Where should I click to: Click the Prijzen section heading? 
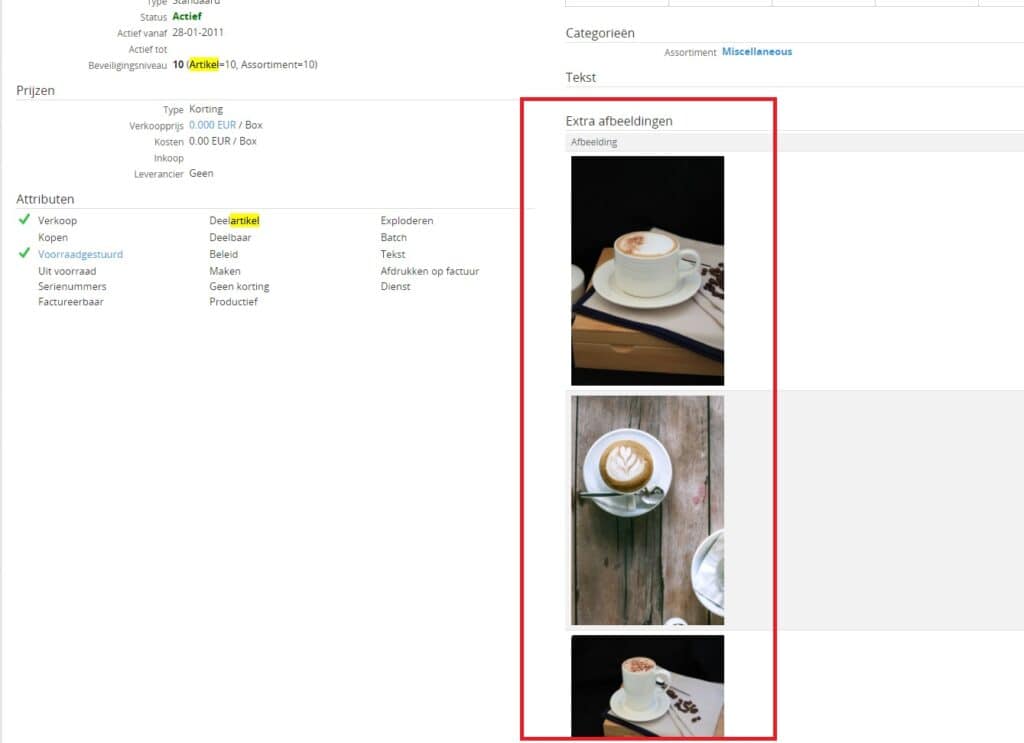pos(35,91)
